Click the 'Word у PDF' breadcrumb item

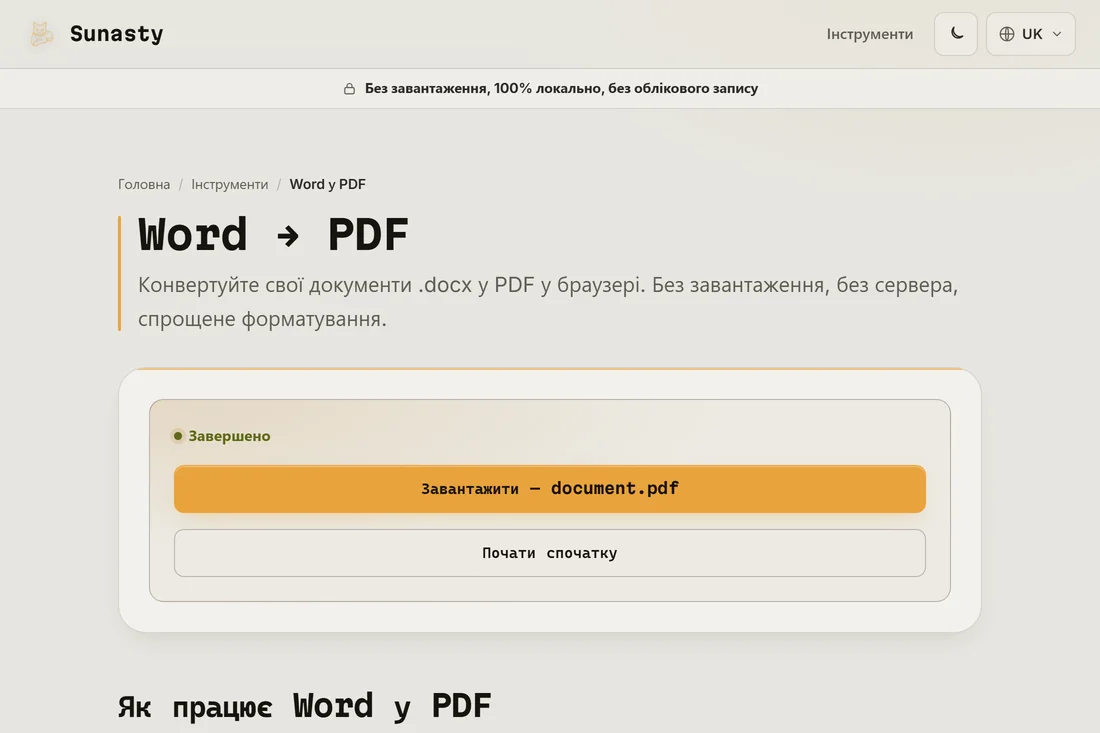328,184
